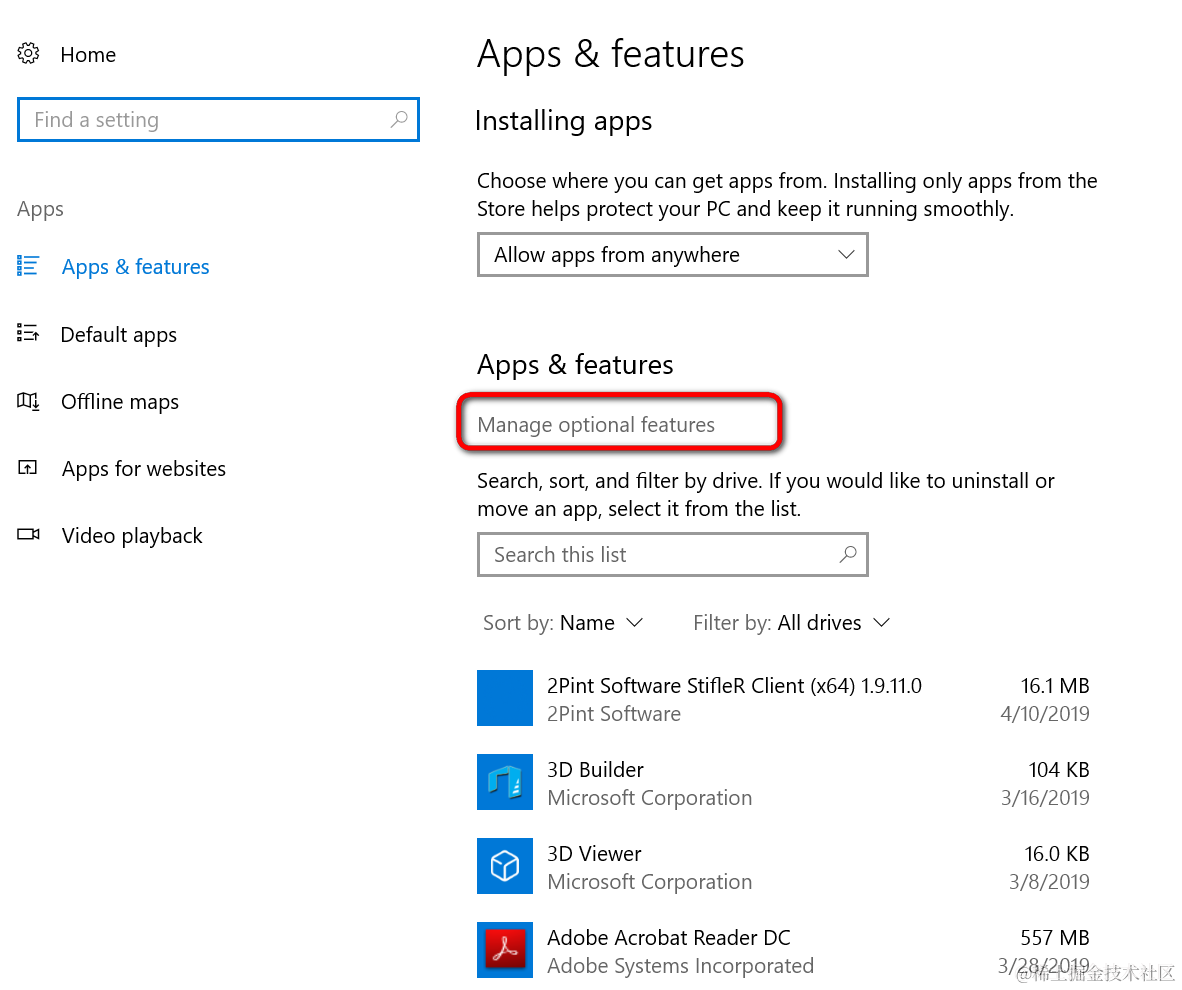This screenshot has height=990, width=1182.
Task: Open Apps for websites settings
Action: point(144,469)
